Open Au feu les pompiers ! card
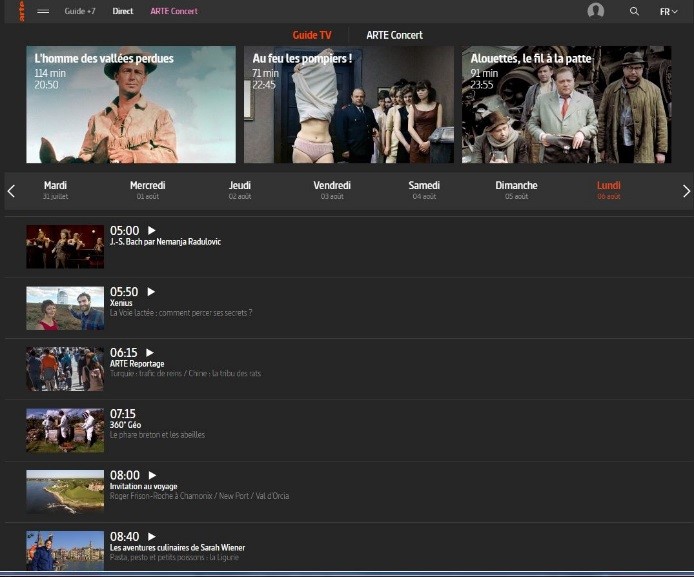694x577 pixels. (x=349, y=104)
